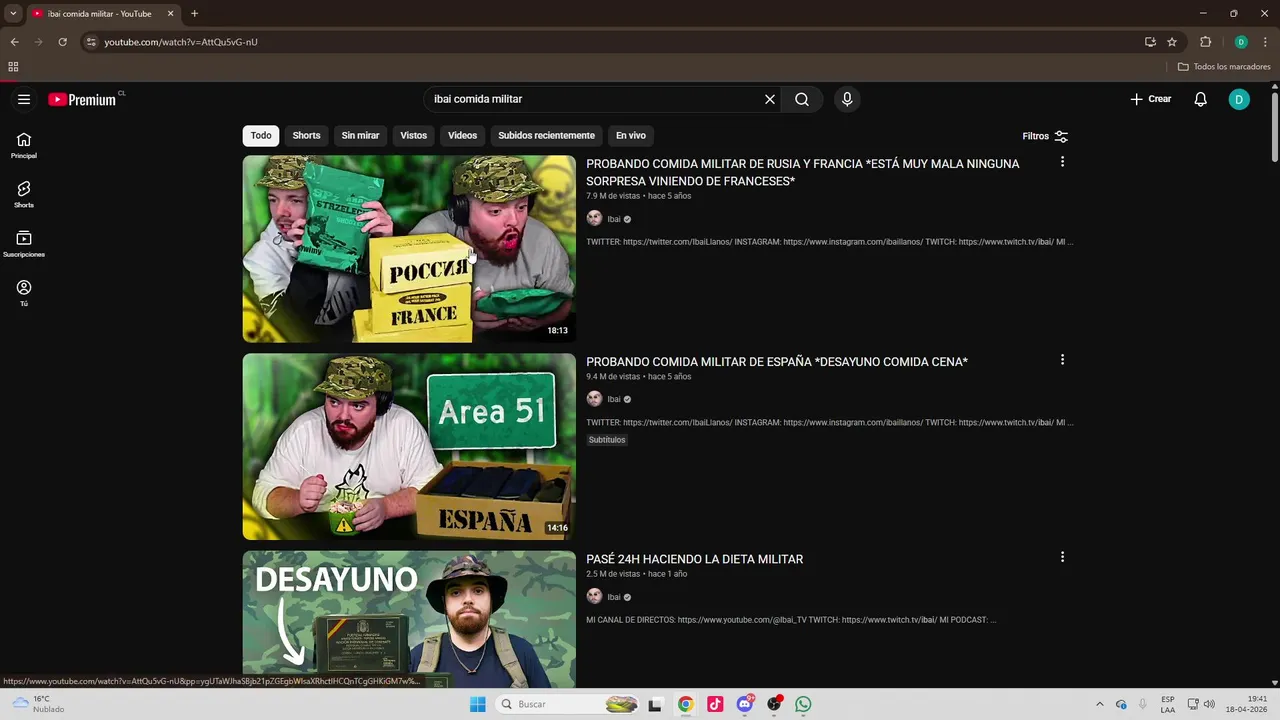Image resolution: width=1280 pixels, height=720 pixels.
Task: Click the magnifier search button
Action: [802, 99]
